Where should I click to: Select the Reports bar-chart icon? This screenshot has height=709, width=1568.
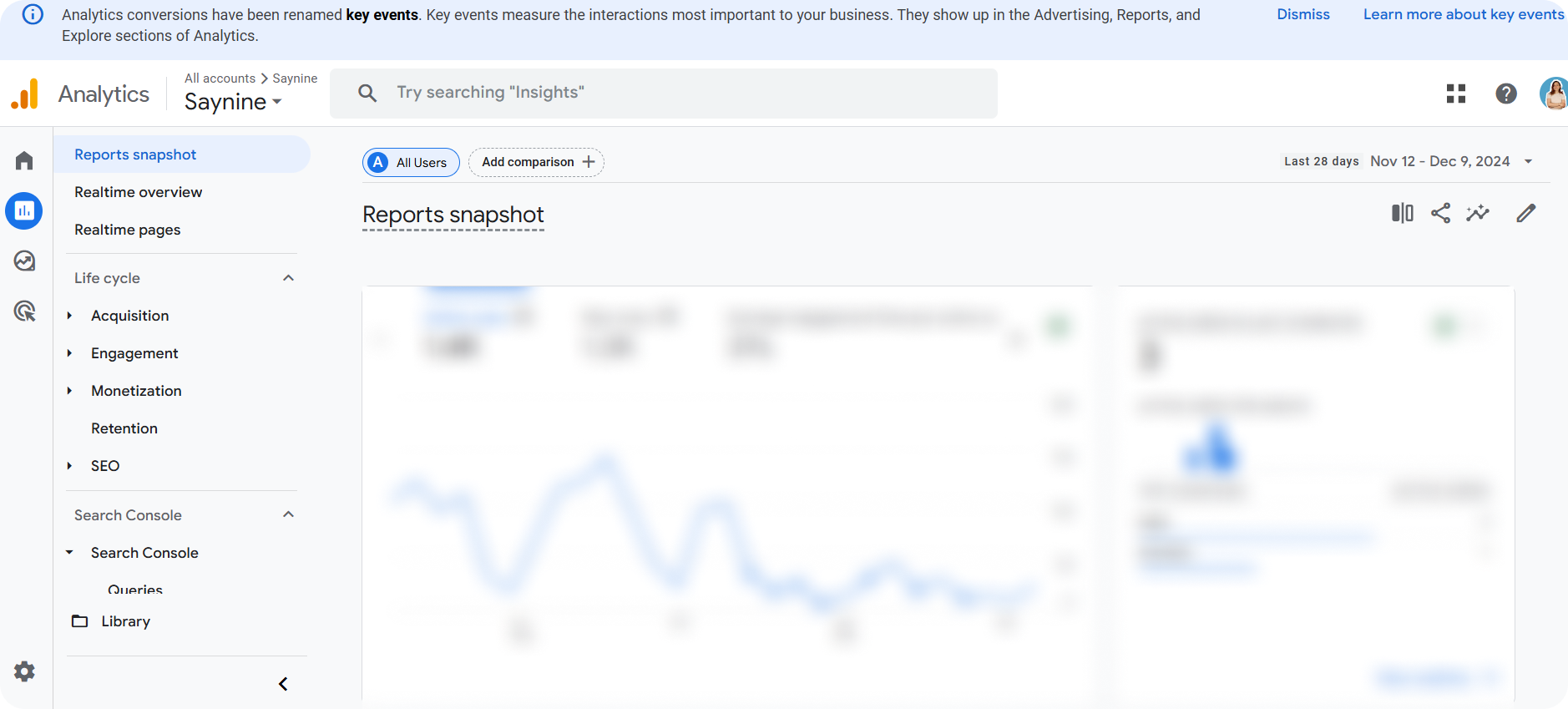(x=24, y=211)
